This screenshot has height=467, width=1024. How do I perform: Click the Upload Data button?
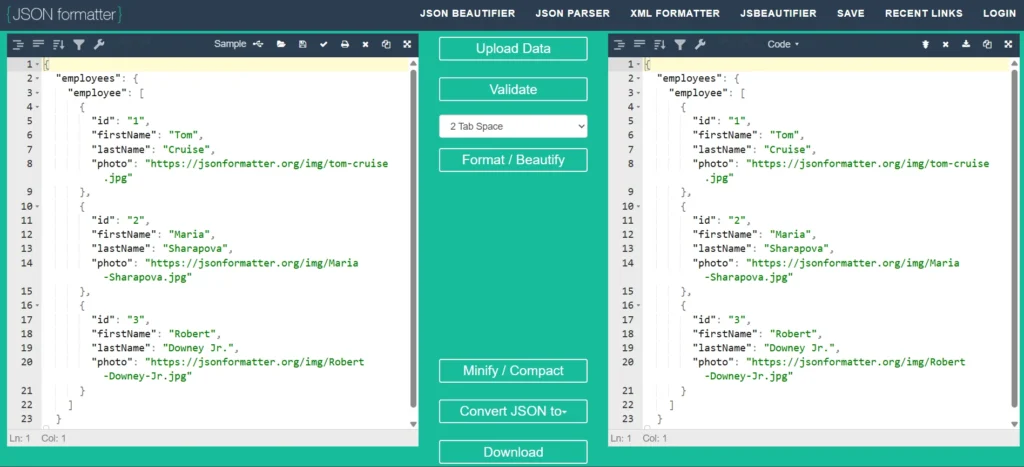pos(513,49)
